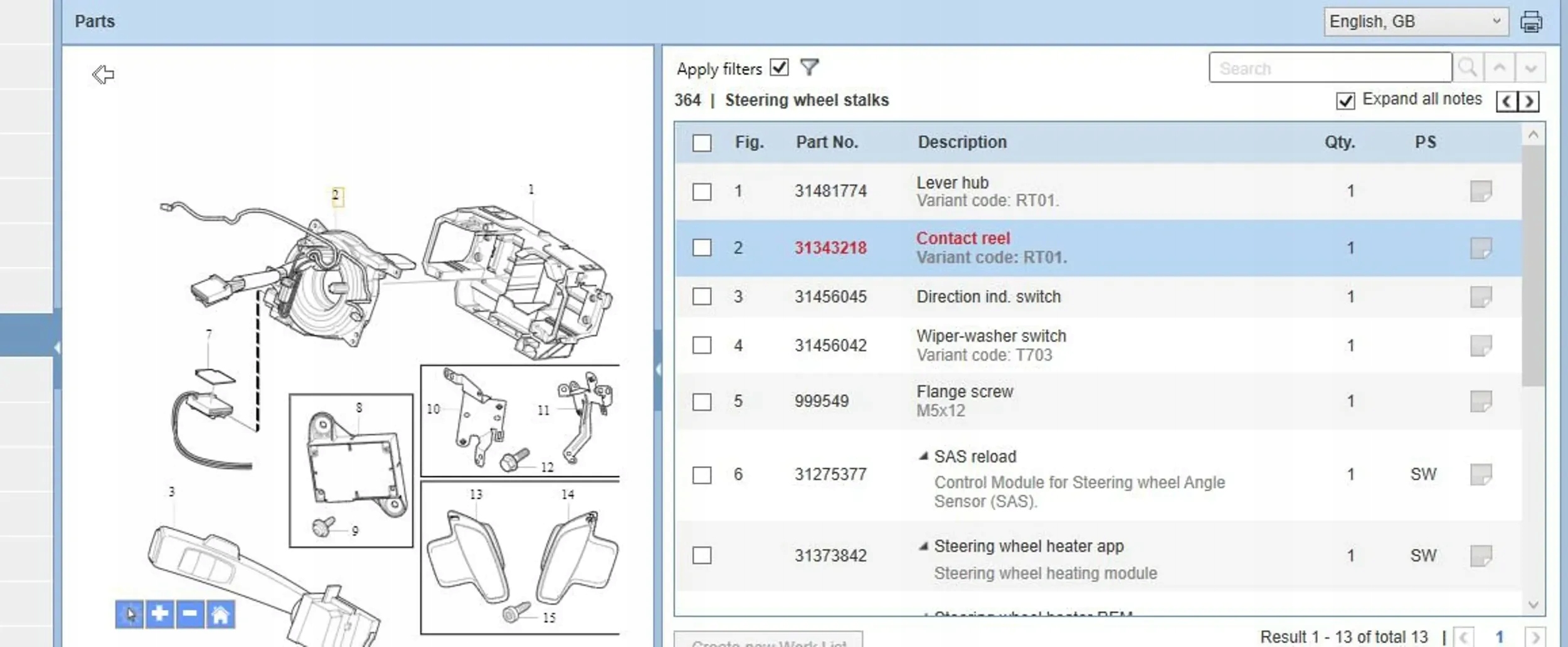Go to previous parts section
The image size is (1568, 647).
[1507, 101]
